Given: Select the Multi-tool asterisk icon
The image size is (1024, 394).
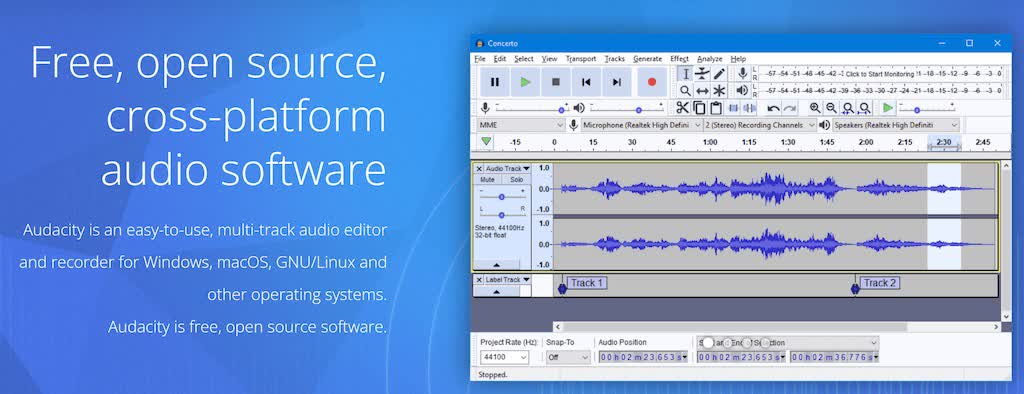Looking at the screenshot, I should pos(719,91).
